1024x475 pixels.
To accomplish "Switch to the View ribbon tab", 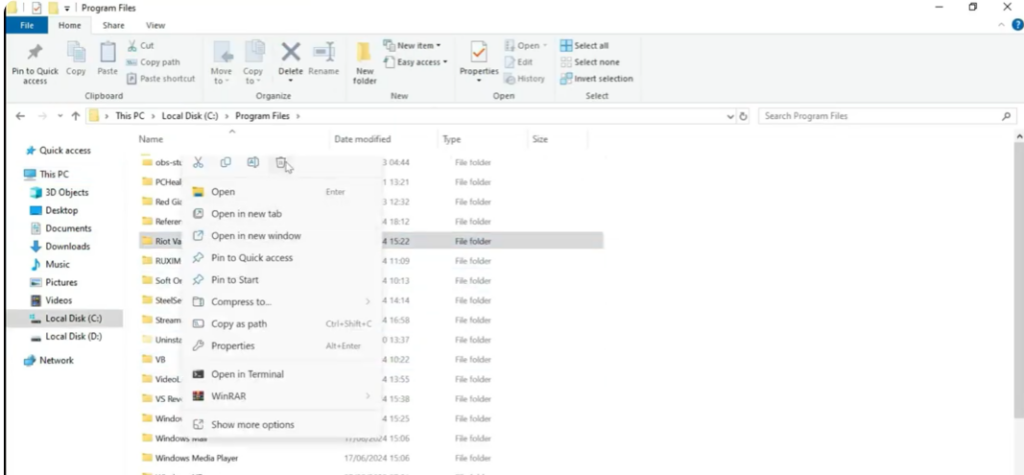I will pyautogui.click(x=156, y=25).
